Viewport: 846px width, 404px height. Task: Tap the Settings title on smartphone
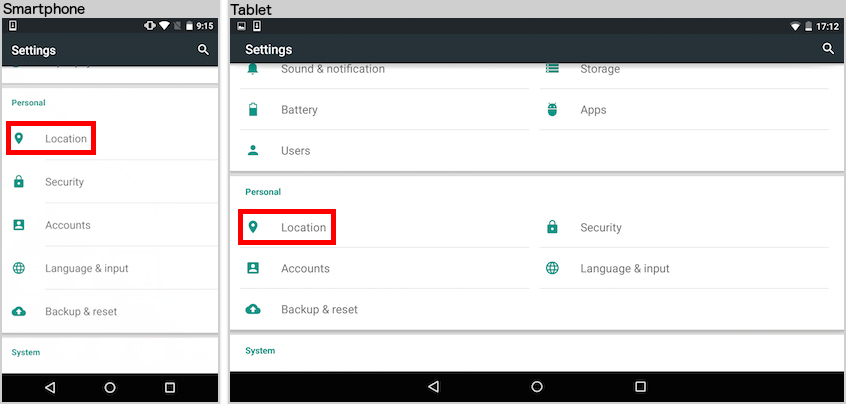point(33,50)
